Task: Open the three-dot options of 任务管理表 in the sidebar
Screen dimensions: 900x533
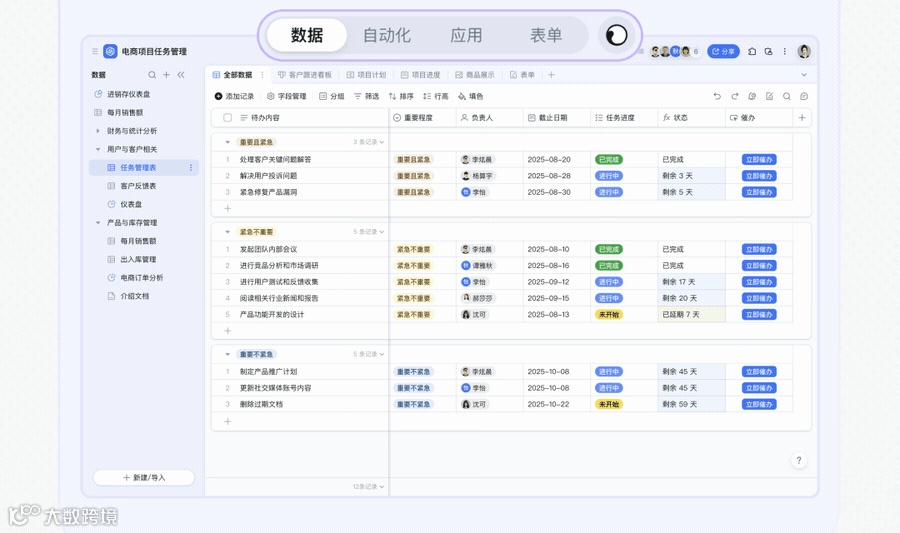Action: (191, 168)
